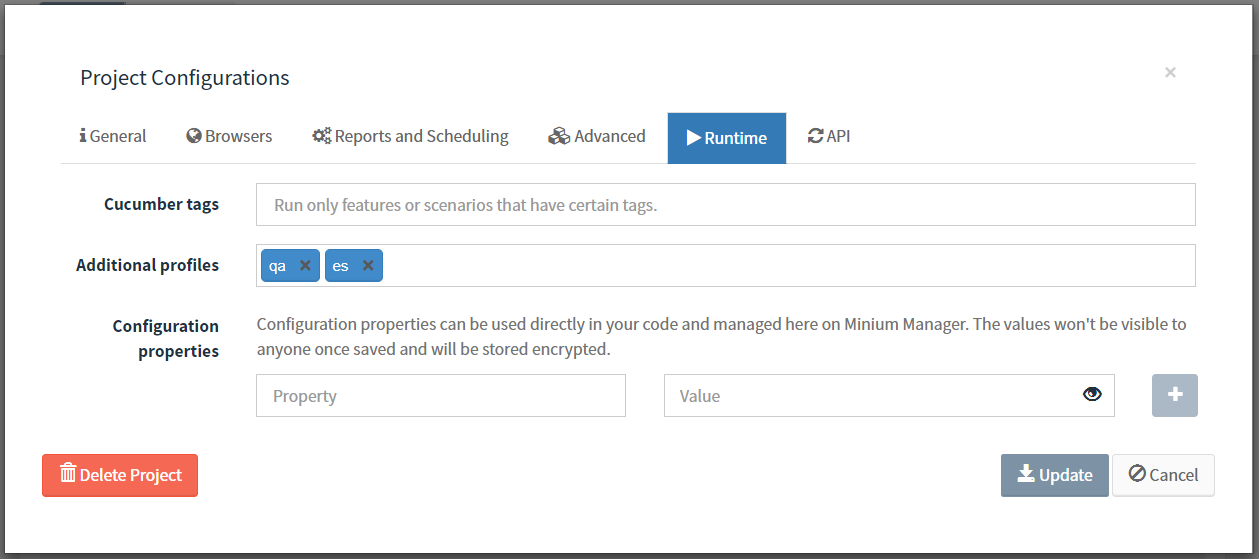Click the Project Configurations title
Image resolution: width=1259 pixels, height=559 pixels.
pyautogui.click(x=185, y=77)
